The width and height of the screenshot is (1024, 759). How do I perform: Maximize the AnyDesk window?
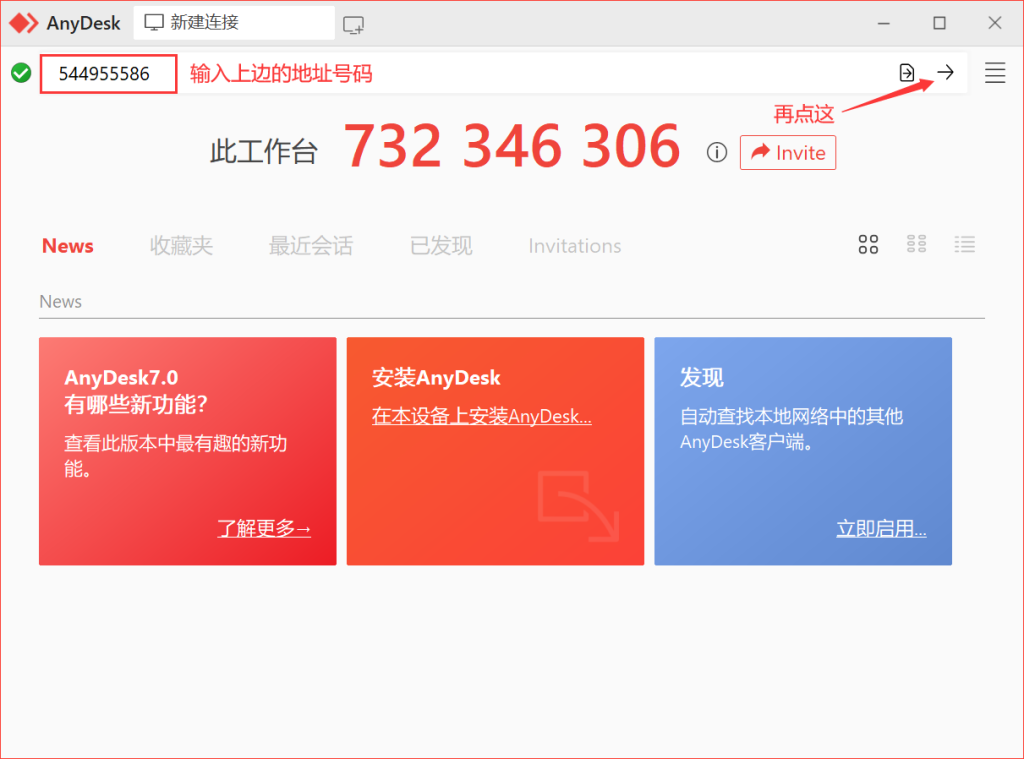(939, 23)
